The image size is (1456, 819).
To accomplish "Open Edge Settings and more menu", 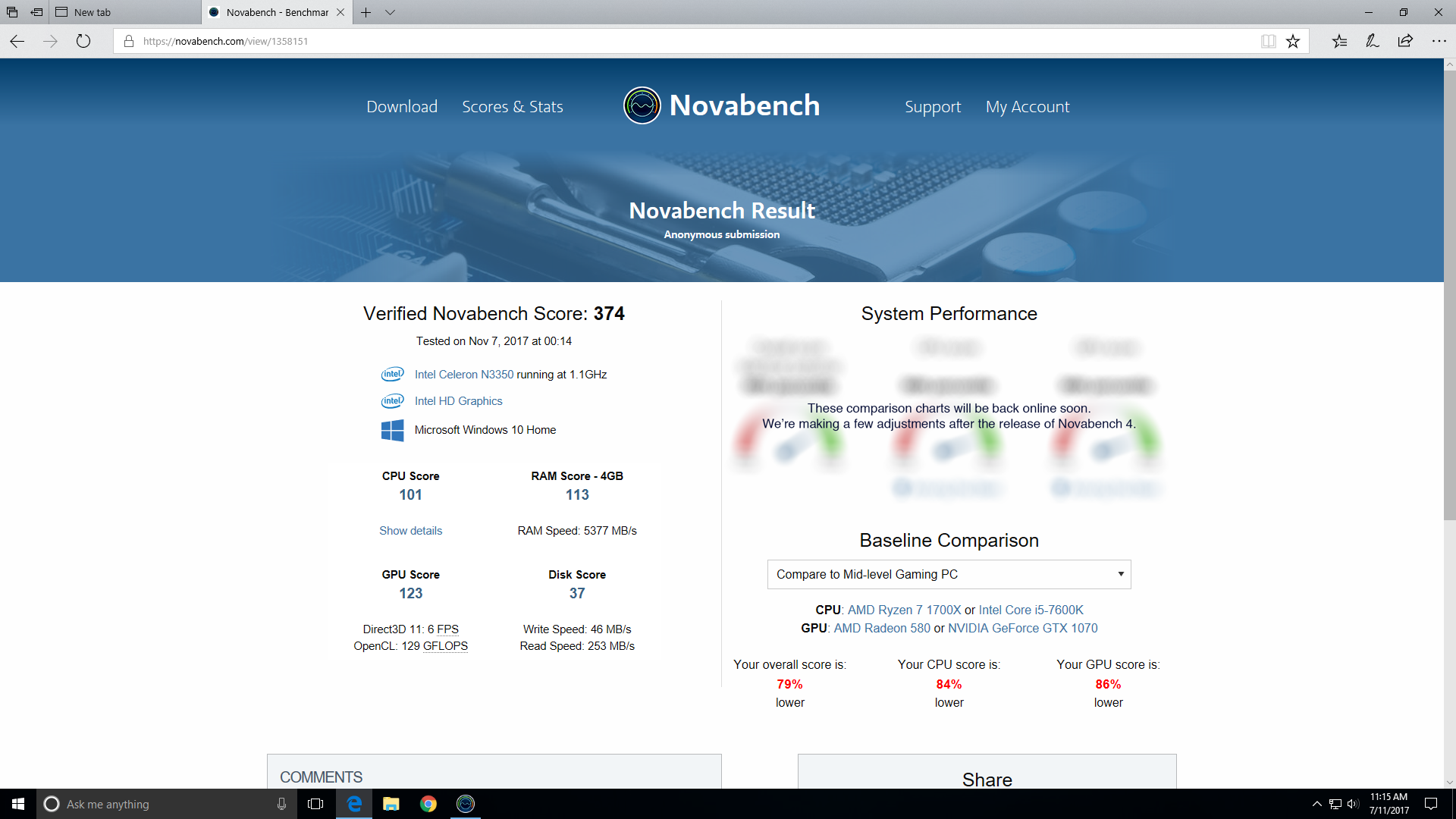I will [x=1439, y=41].
